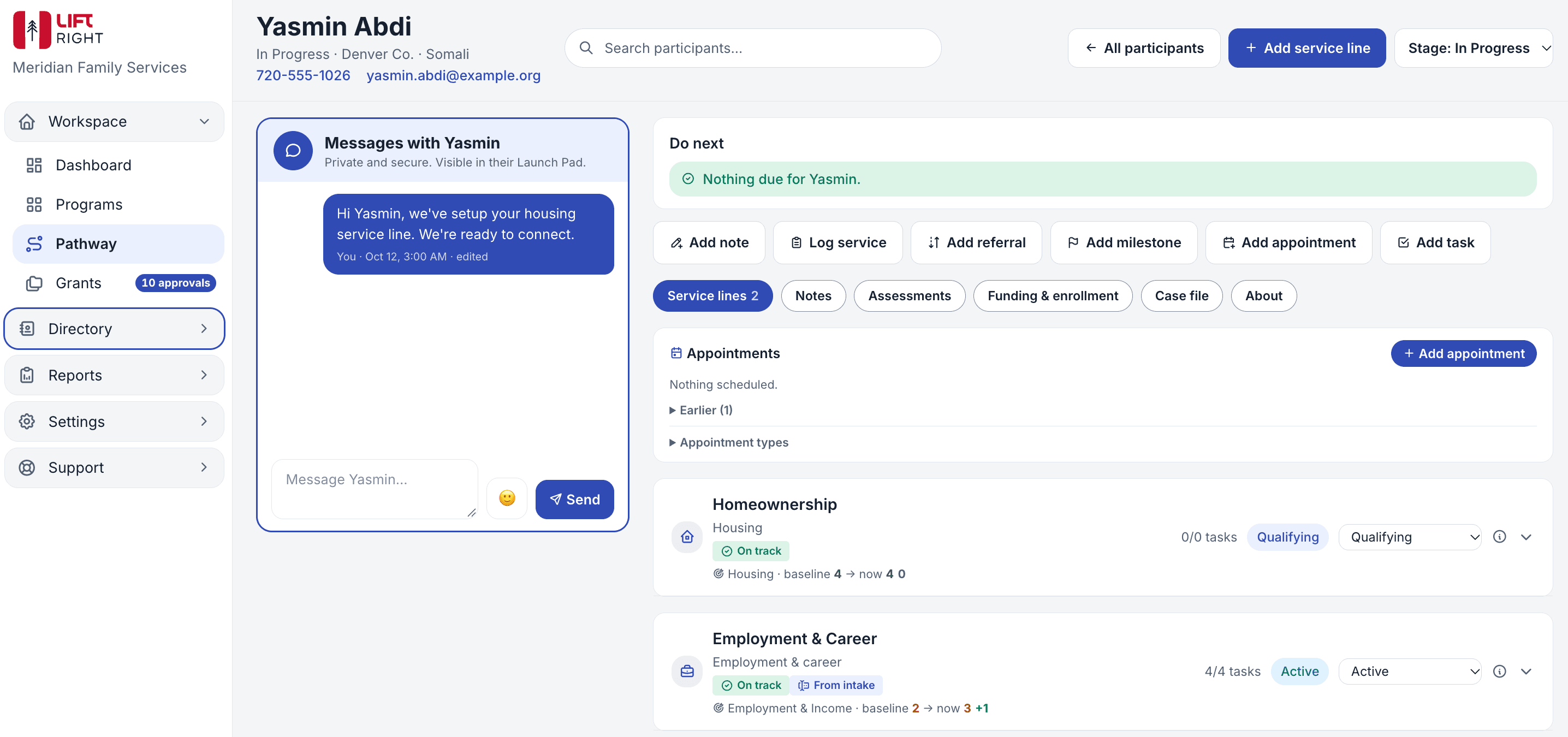The width and height of the screenshot is (1568, 737).
Task: Click the Message Yasmin text box
Action: 375,488
